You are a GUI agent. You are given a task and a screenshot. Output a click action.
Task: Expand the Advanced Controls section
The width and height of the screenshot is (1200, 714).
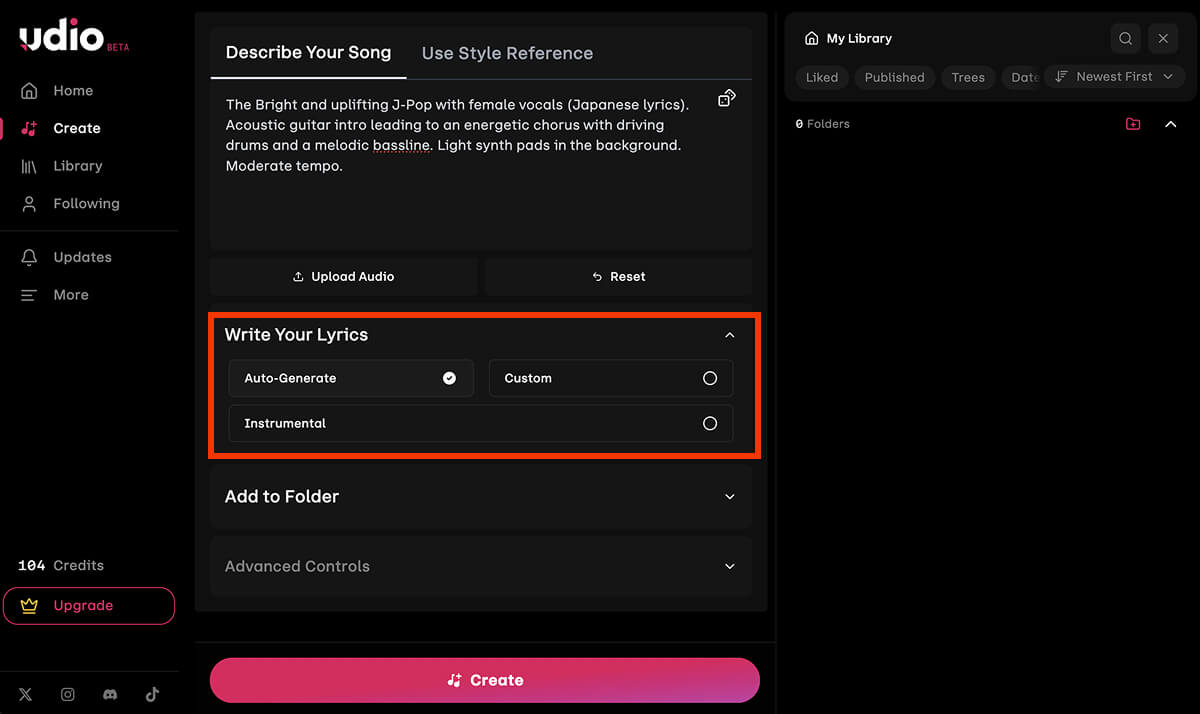coord(481,566)
